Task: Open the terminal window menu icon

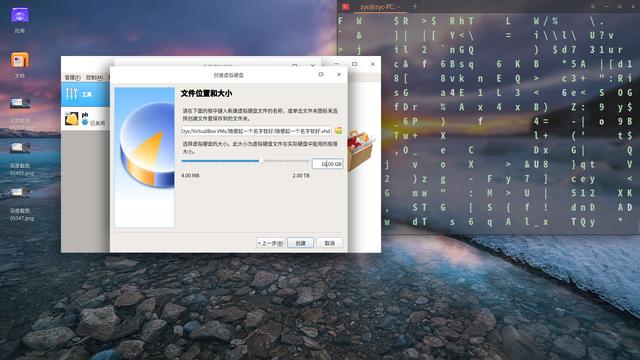Action: pos(593,7)
